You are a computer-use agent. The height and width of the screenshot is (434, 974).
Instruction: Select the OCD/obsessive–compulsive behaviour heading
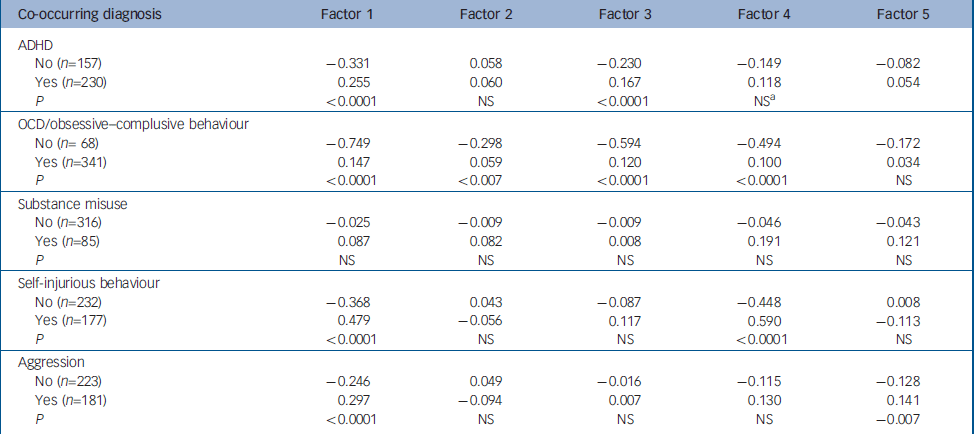pos(129,123)
